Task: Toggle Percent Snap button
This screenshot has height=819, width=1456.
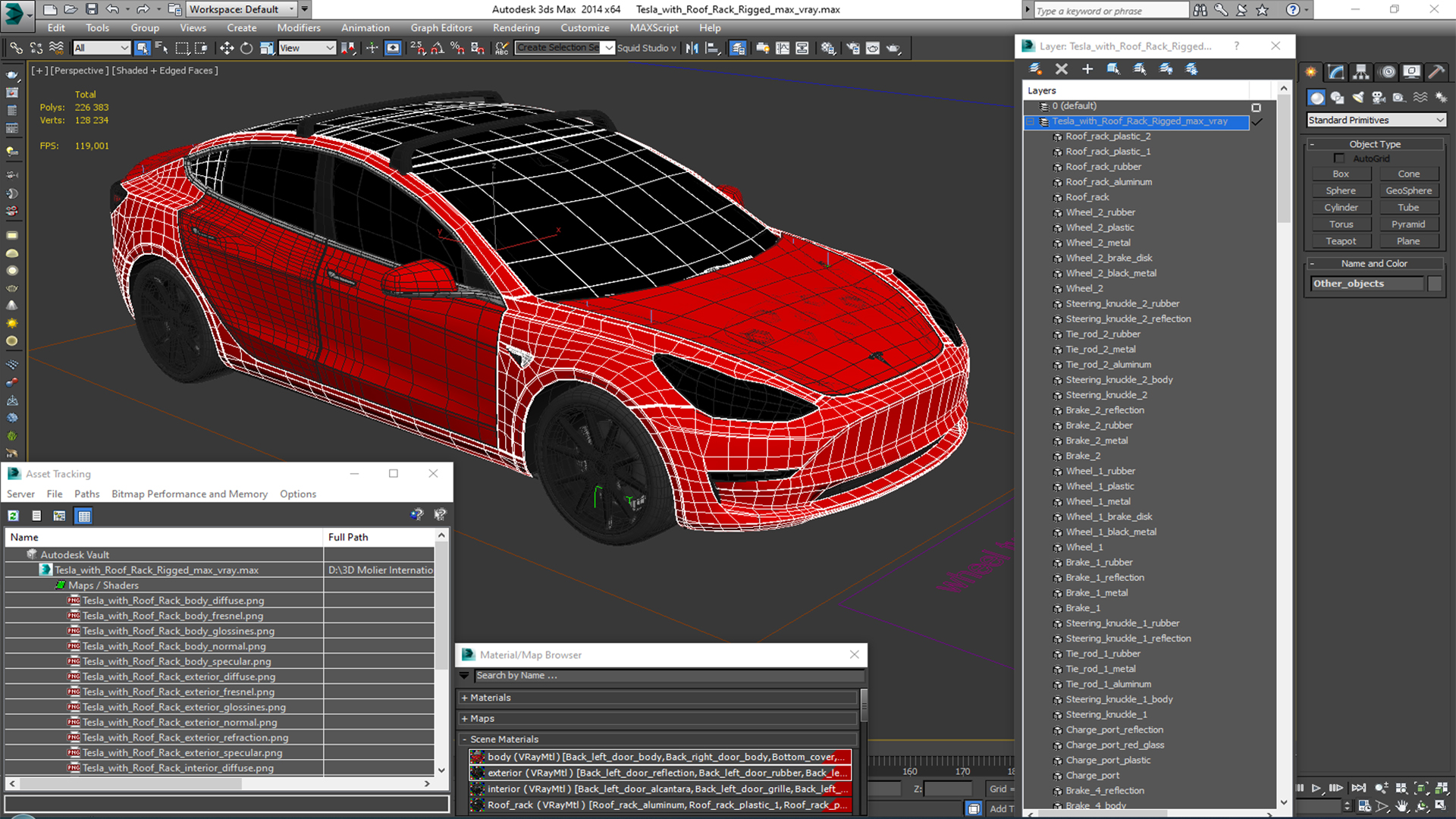Action: (457, 48)
